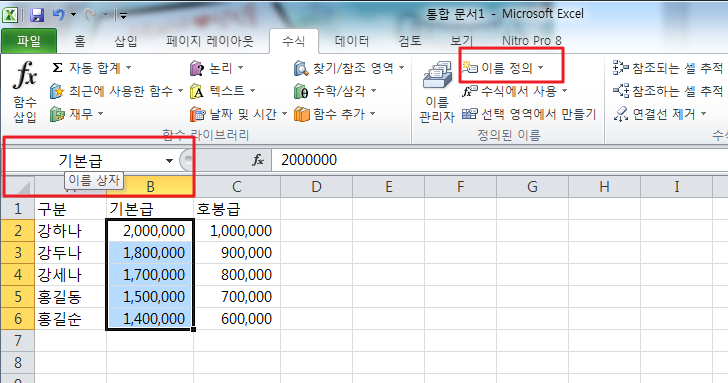Click cell with value 1,400,000
This screenshot has height=383, width=728.
[x=150, y=318]
